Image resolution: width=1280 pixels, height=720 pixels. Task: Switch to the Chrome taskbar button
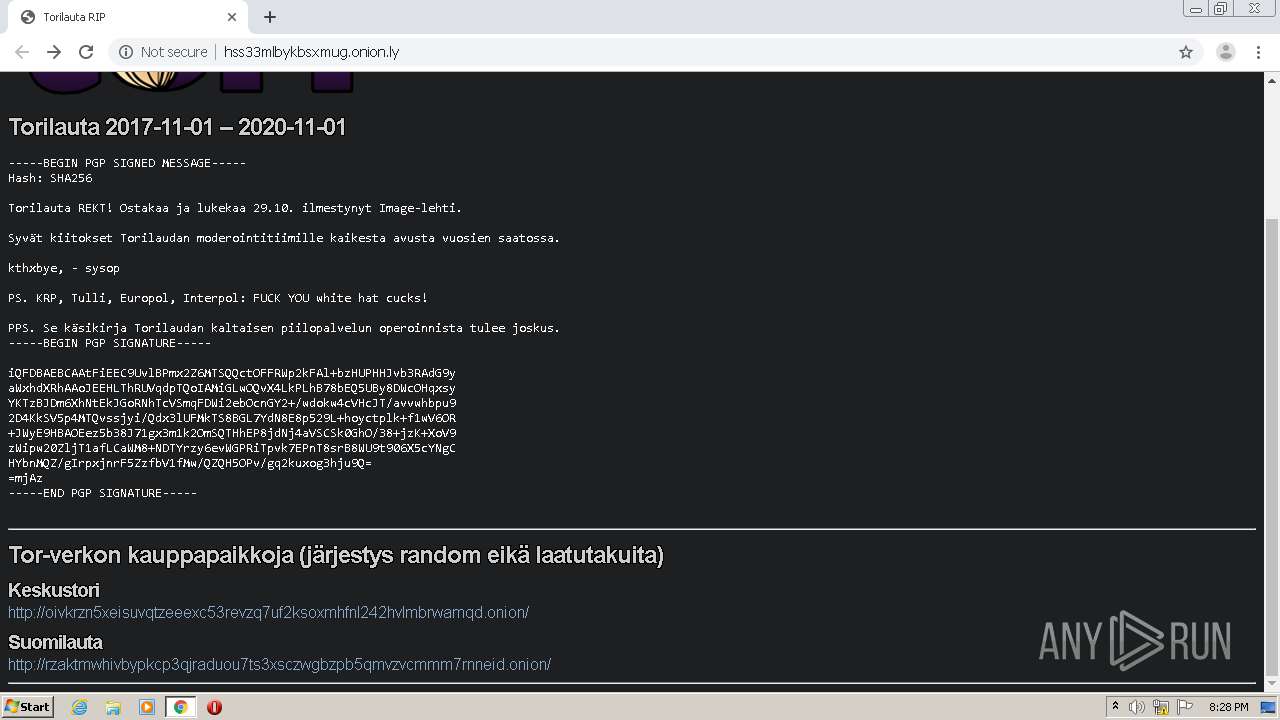tap(181, 707)
